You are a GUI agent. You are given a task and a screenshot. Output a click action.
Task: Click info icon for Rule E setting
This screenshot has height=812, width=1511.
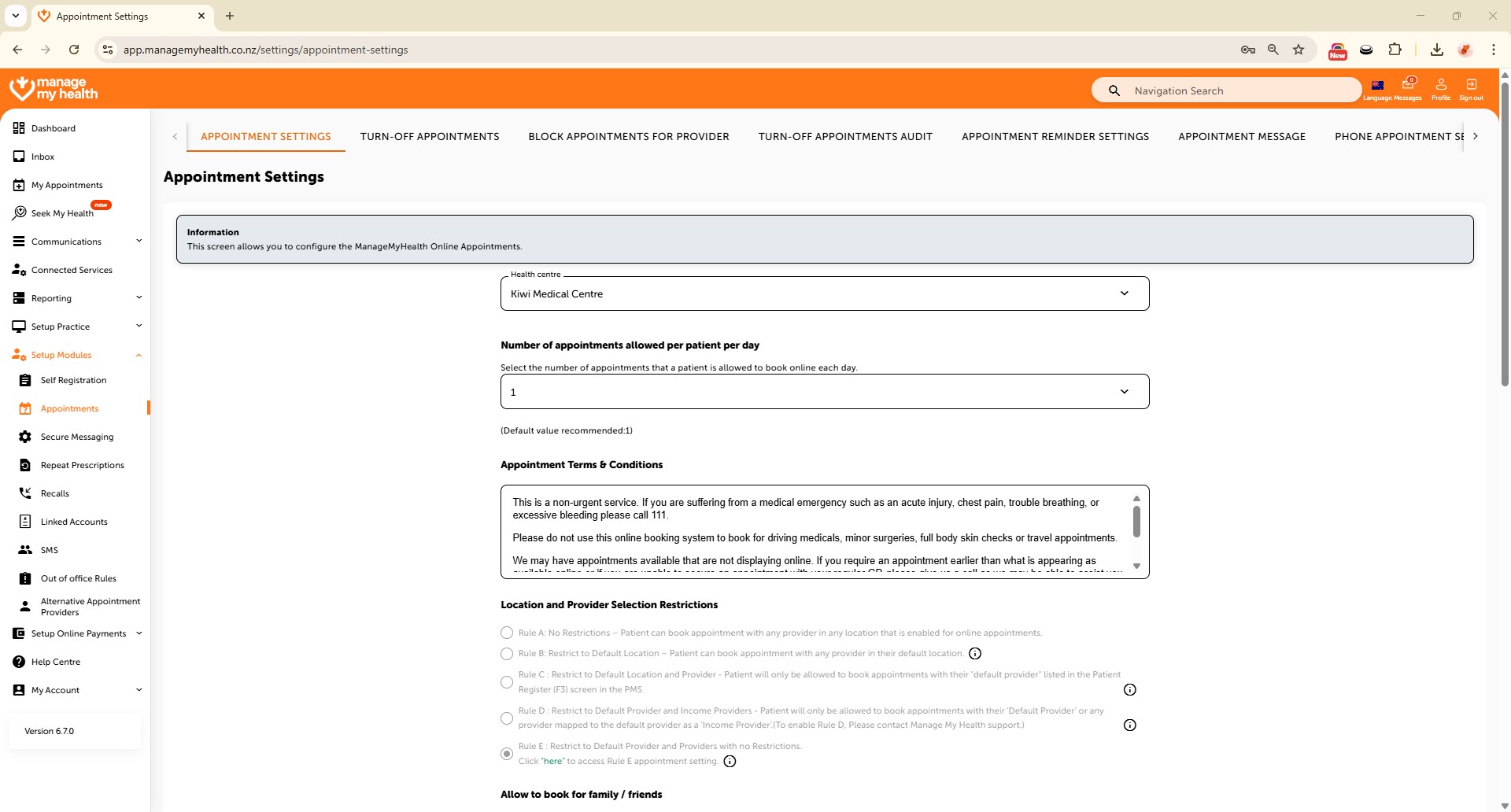point(730,762)
